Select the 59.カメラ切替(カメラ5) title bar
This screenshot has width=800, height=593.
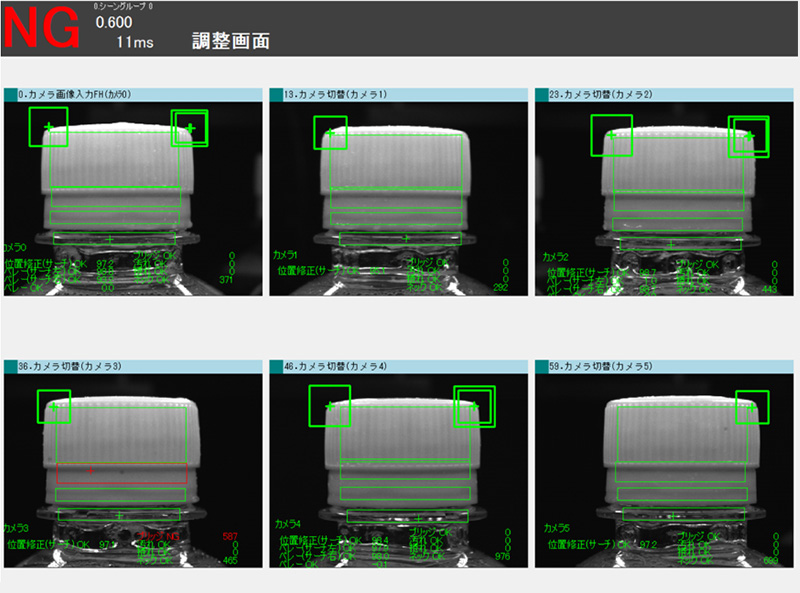[x=666, y=367]
